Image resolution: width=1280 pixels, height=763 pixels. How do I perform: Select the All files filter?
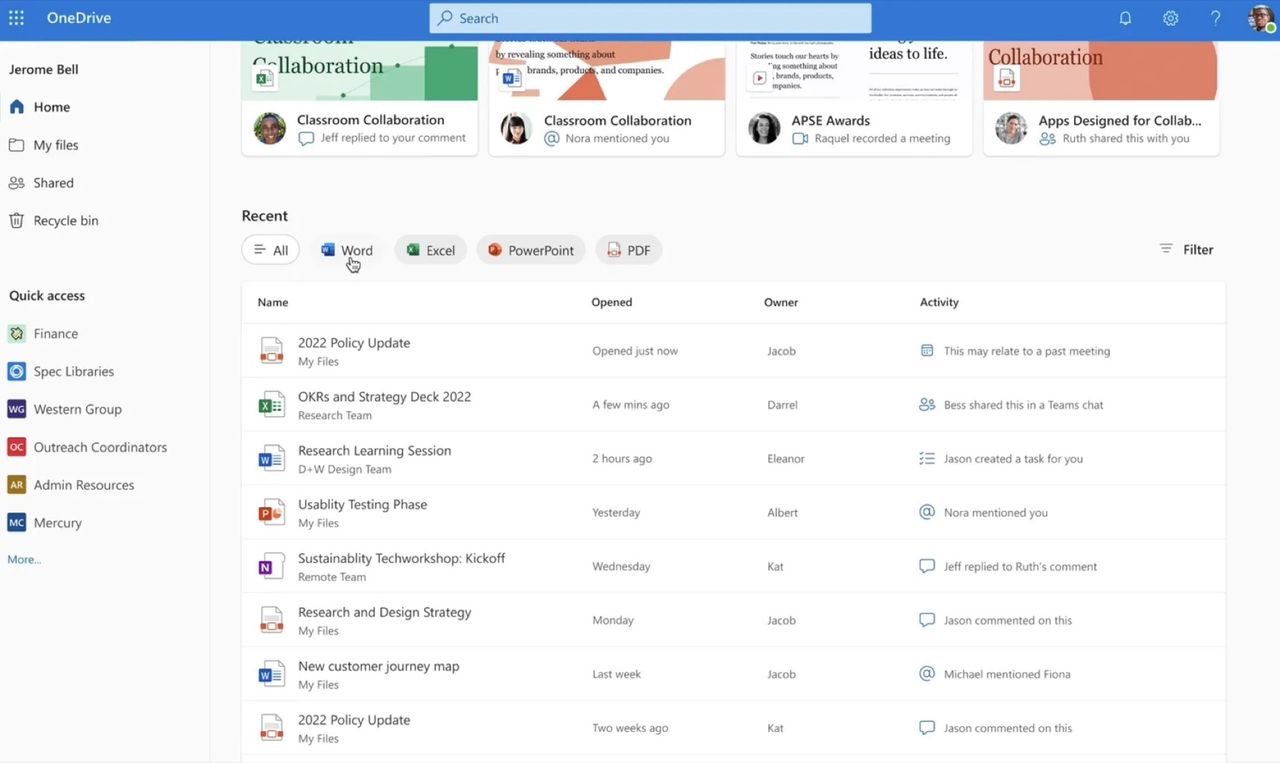click(270, 249)
